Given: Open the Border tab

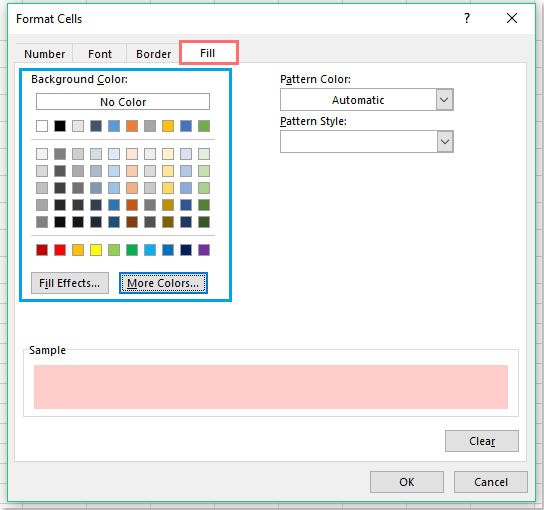Looking at the screenshot, I should (153, 54).
